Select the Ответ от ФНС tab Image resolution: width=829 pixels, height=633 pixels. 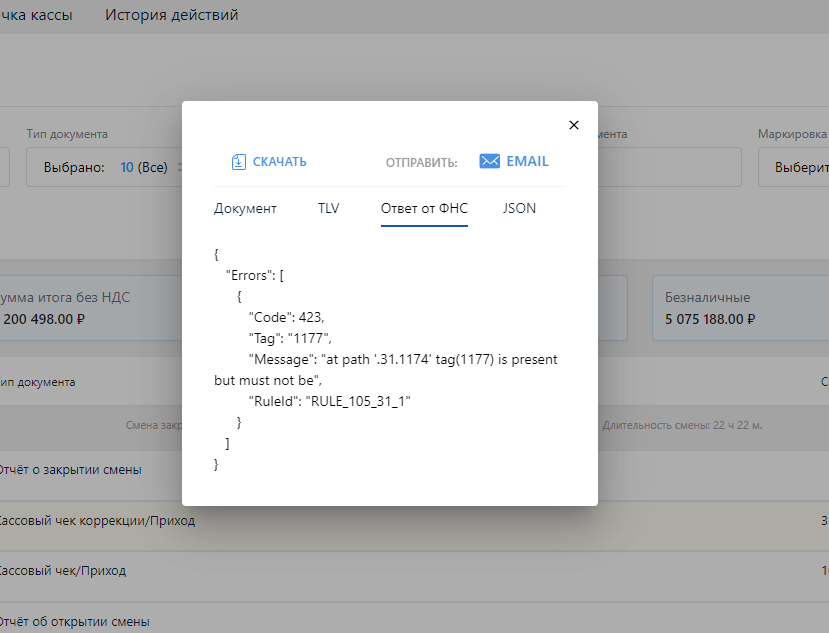click(x=424, y=208)
